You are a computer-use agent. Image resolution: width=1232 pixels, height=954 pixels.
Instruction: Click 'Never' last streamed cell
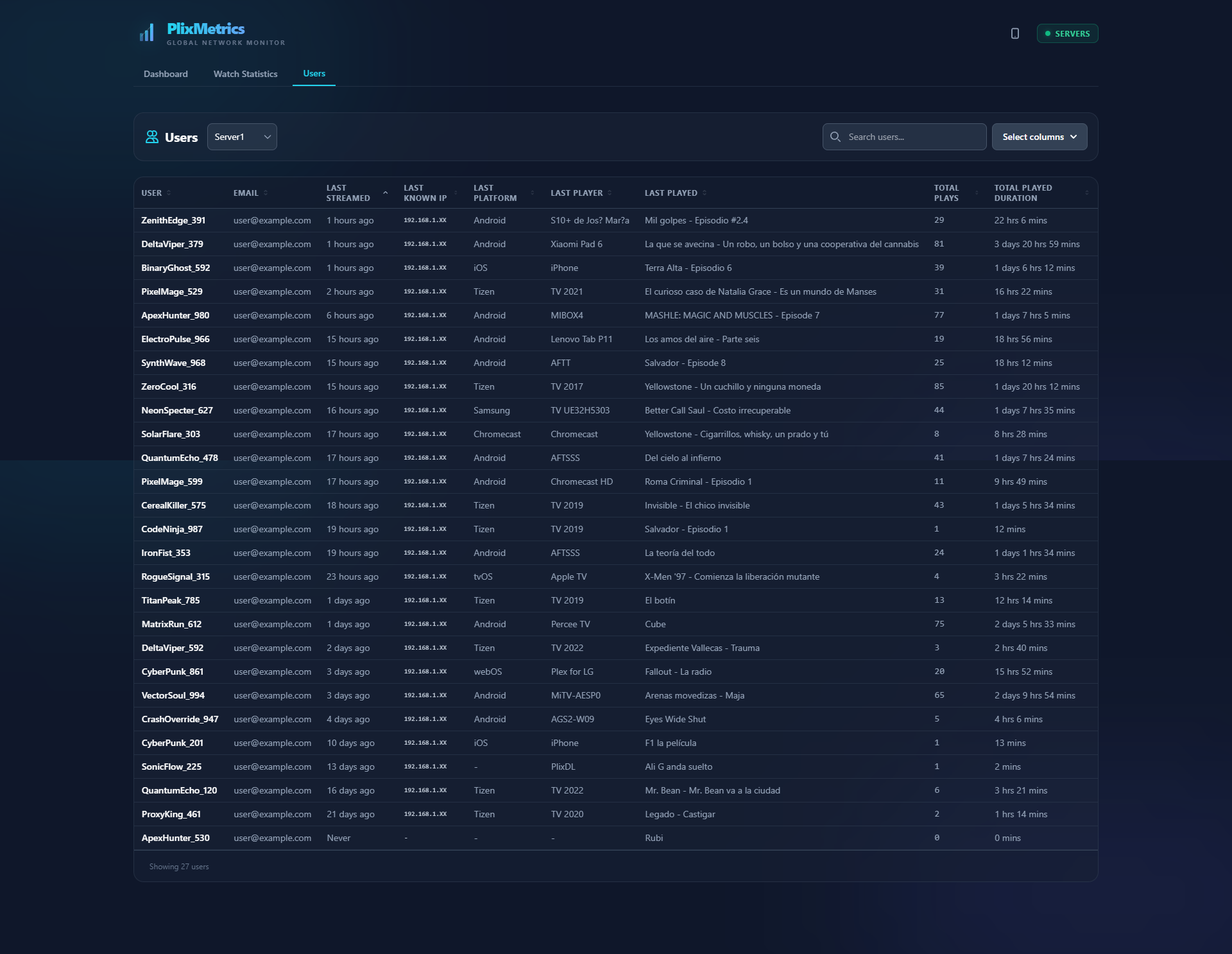(338, 838)
